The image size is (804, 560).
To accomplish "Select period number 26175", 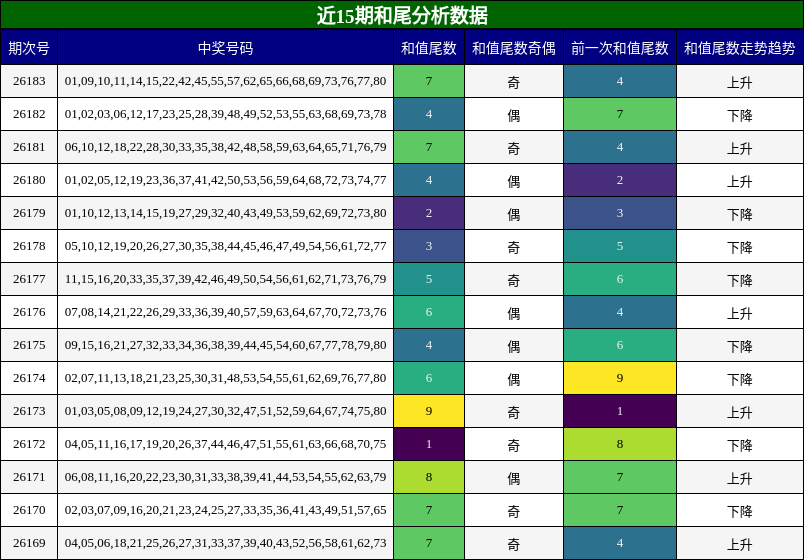I will pos(29,345).
